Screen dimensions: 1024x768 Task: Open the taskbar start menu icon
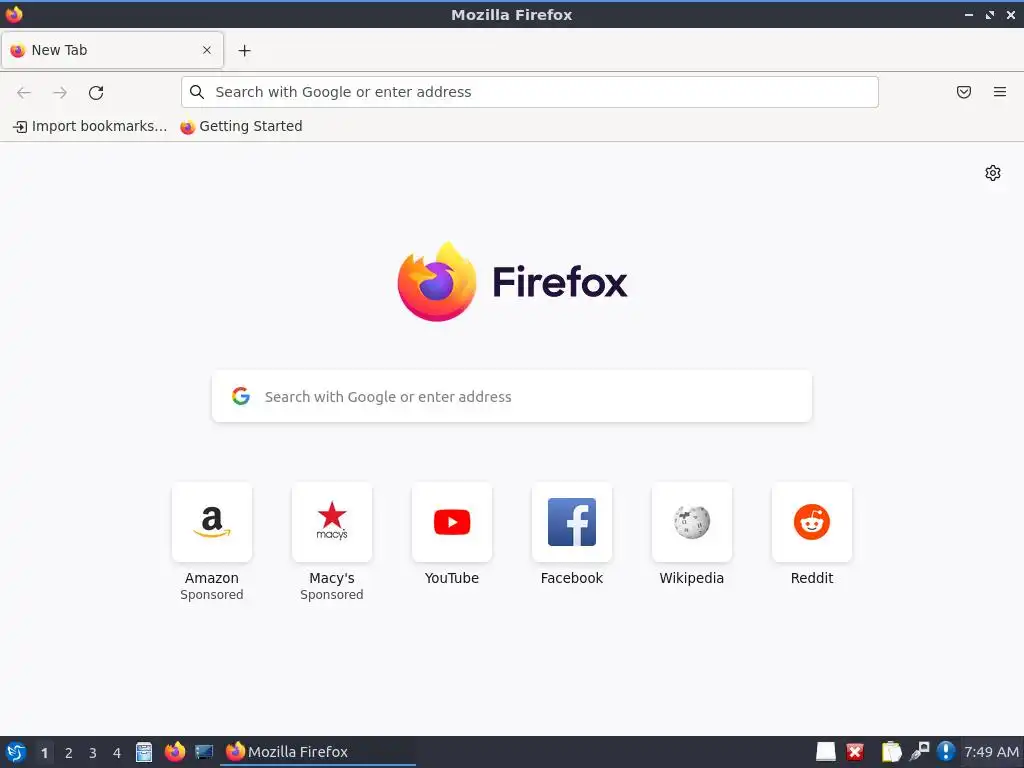16,752
